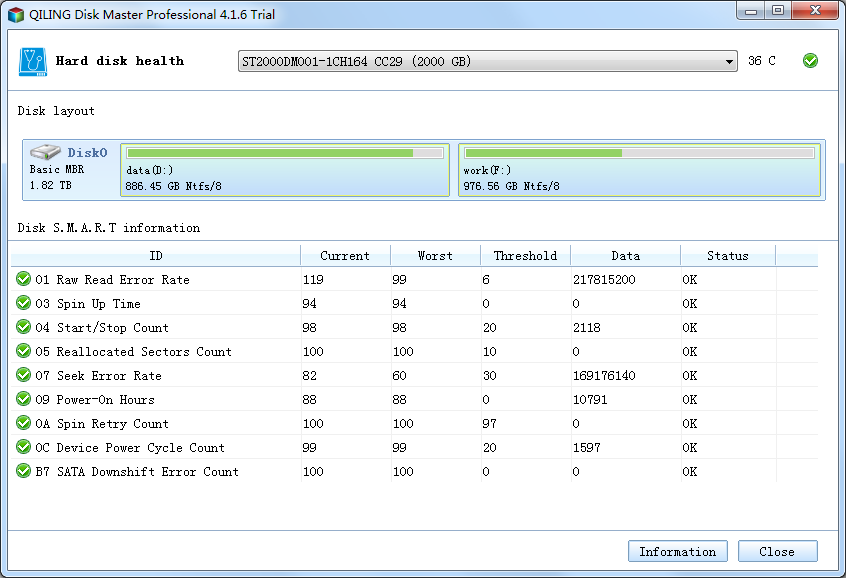Select the '0C Device Power Cycle Count' row text
Image resolution: width=846 pixels, height=578 pixels.
129,448
